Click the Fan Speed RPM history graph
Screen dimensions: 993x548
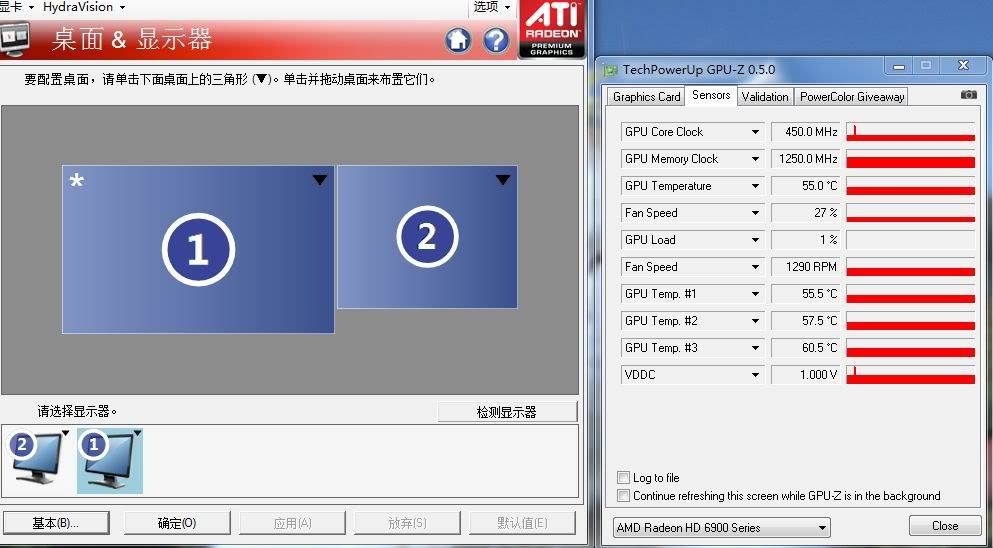click(910, 267)
